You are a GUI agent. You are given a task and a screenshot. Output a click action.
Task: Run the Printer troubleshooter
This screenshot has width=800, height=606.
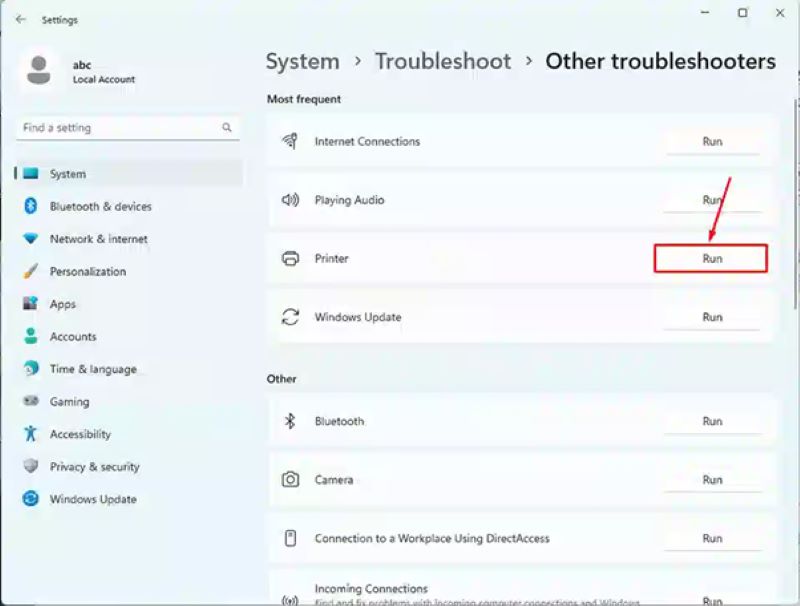point(711,258)
